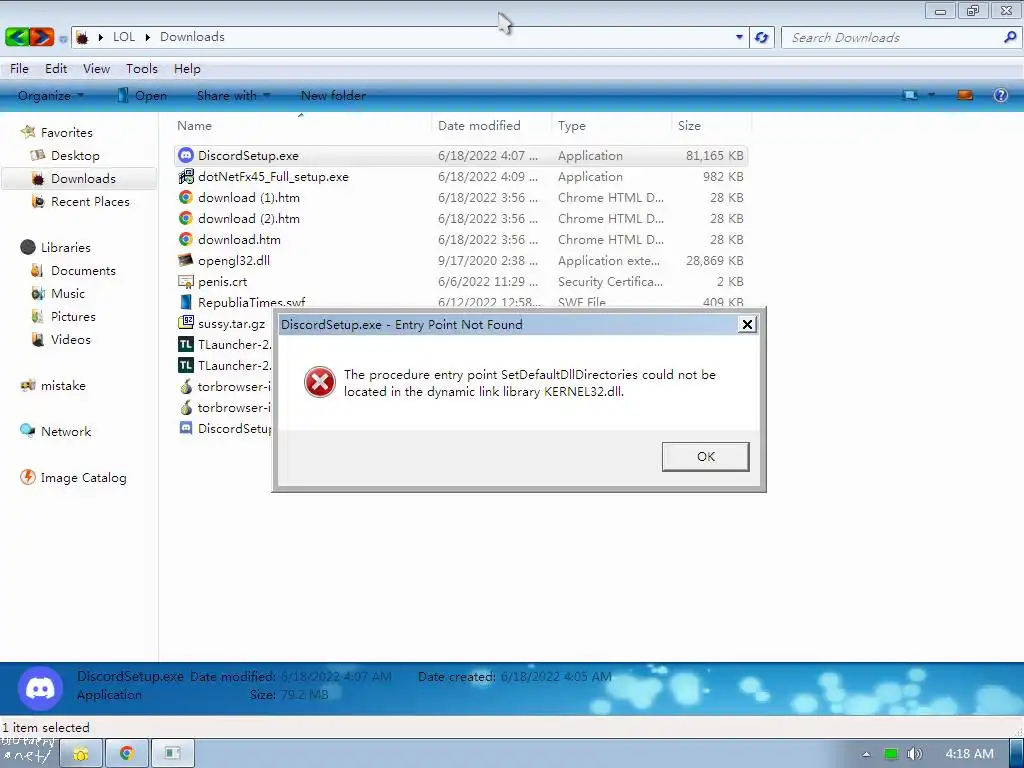Click Chrome icon beside download (2).htm
The height and width of the screenshot is (768, 1024).
186,218
